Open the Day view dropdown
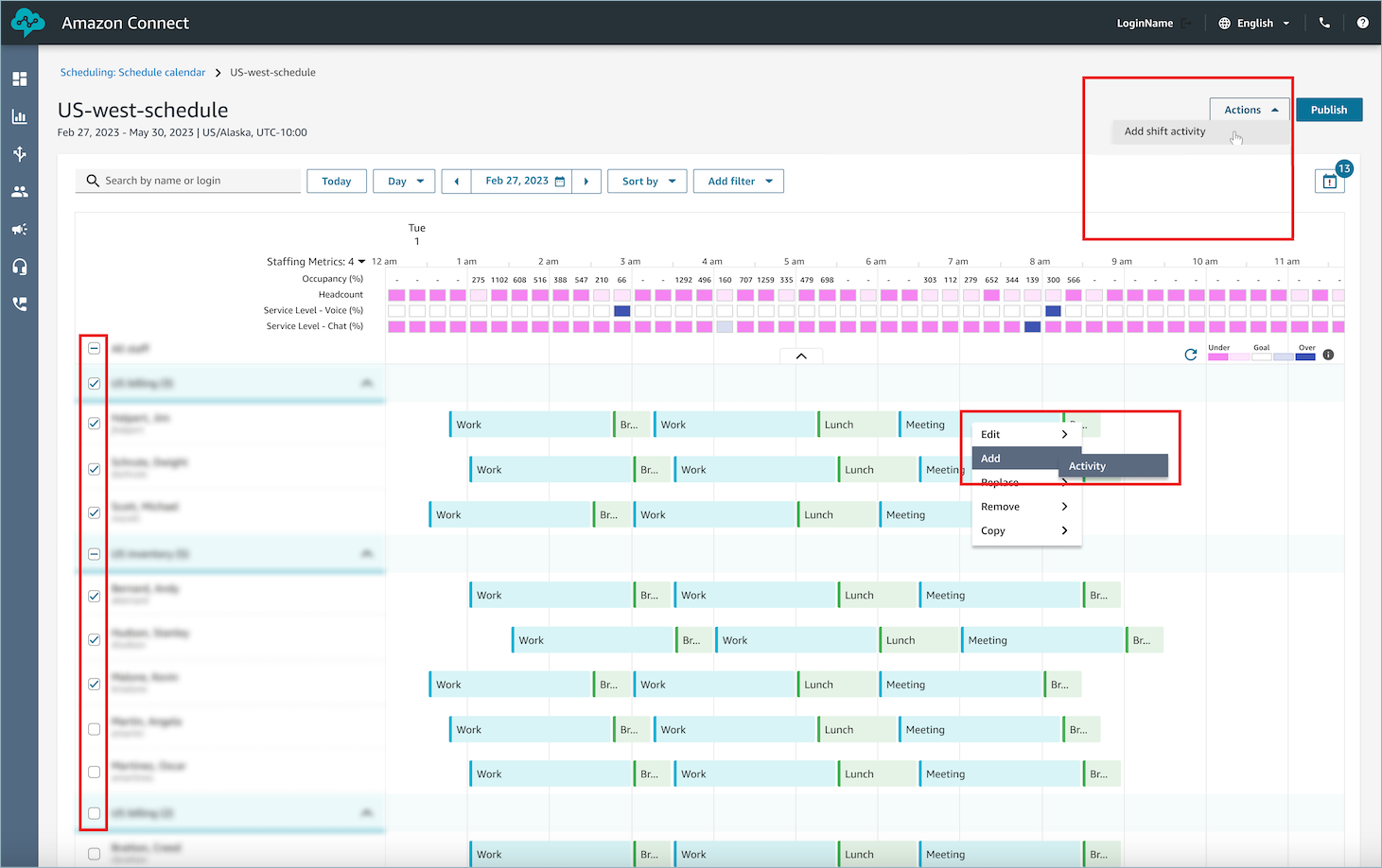1382x868 pixels. click(x=405, y=182)
